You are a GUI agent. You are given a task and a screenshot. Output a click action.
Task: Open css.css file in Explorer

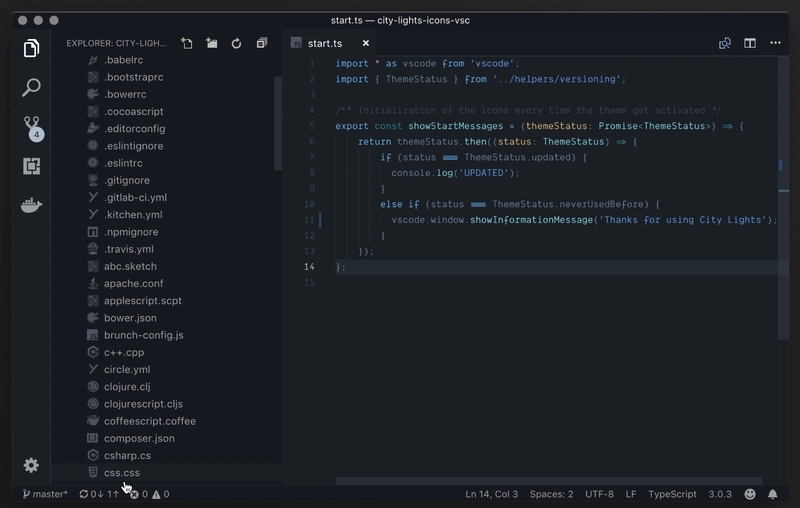coord(166,473)
